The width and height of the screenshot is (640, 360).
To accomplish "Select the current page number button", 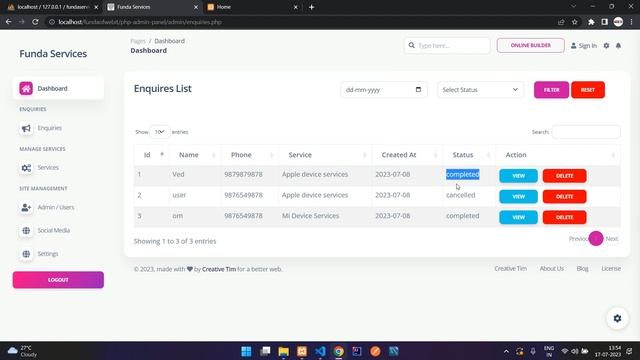I will coord(596,239).
